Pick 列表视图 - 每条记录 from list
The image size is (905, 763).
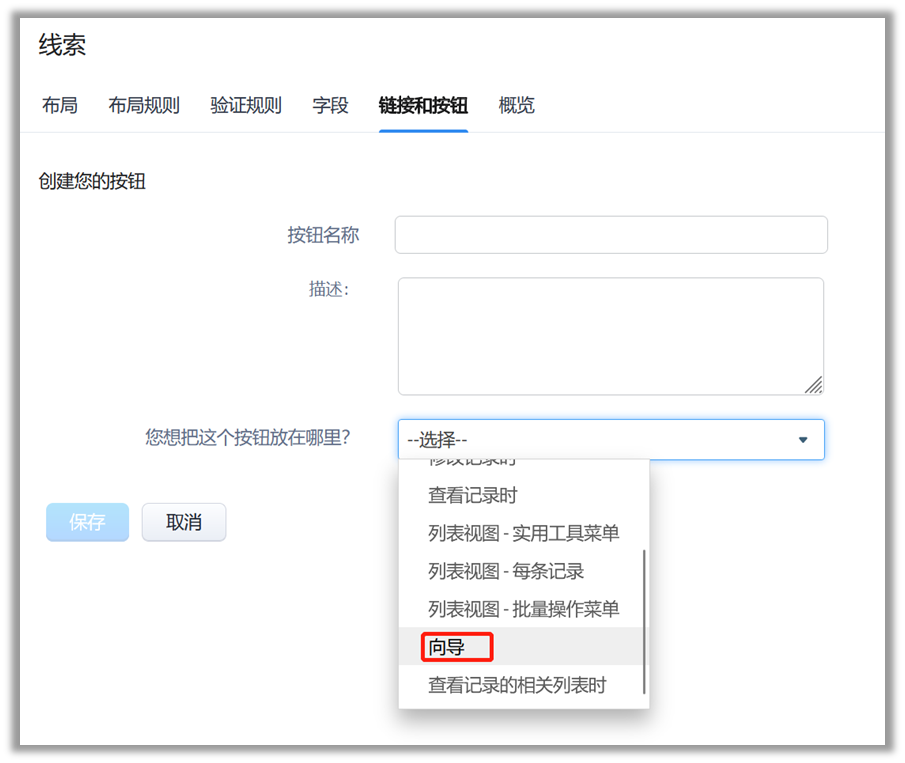coord(506,571)
